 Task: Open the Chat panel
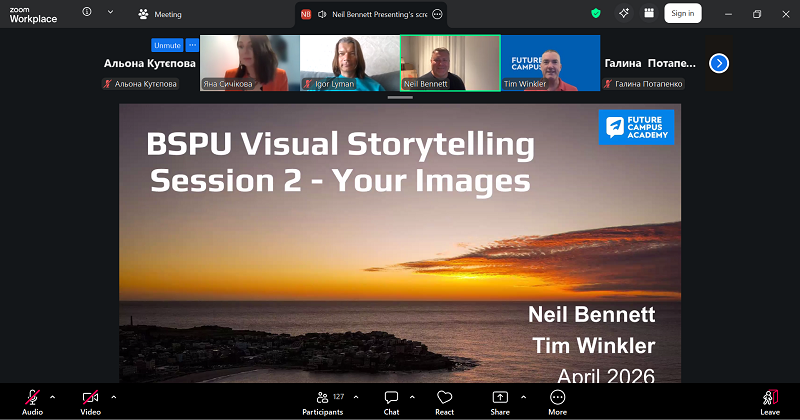pyautogui.click(x=391, y=397)
